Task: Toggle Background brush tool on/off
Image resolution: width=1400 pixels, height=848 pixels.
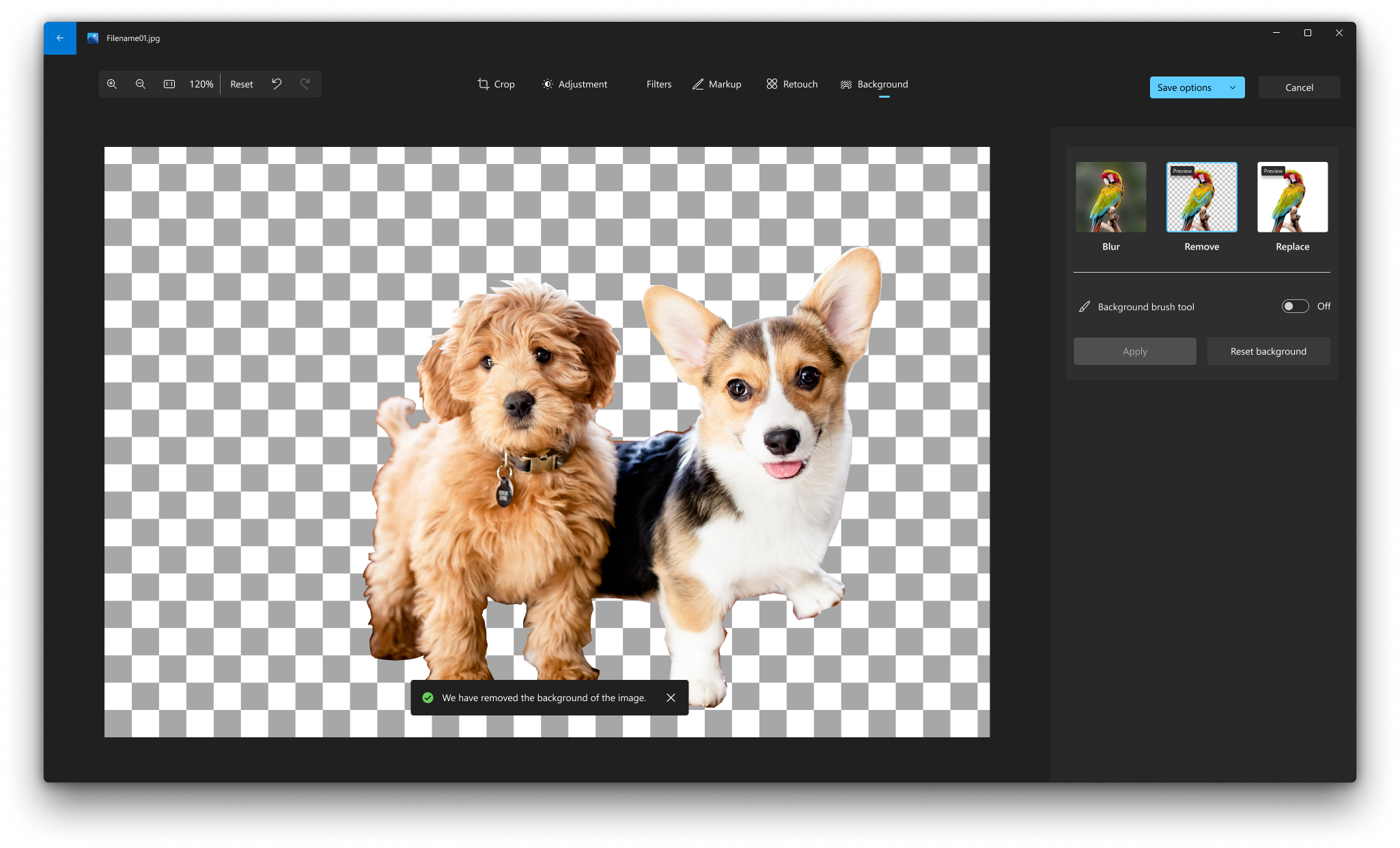Action: (1295, 306)
